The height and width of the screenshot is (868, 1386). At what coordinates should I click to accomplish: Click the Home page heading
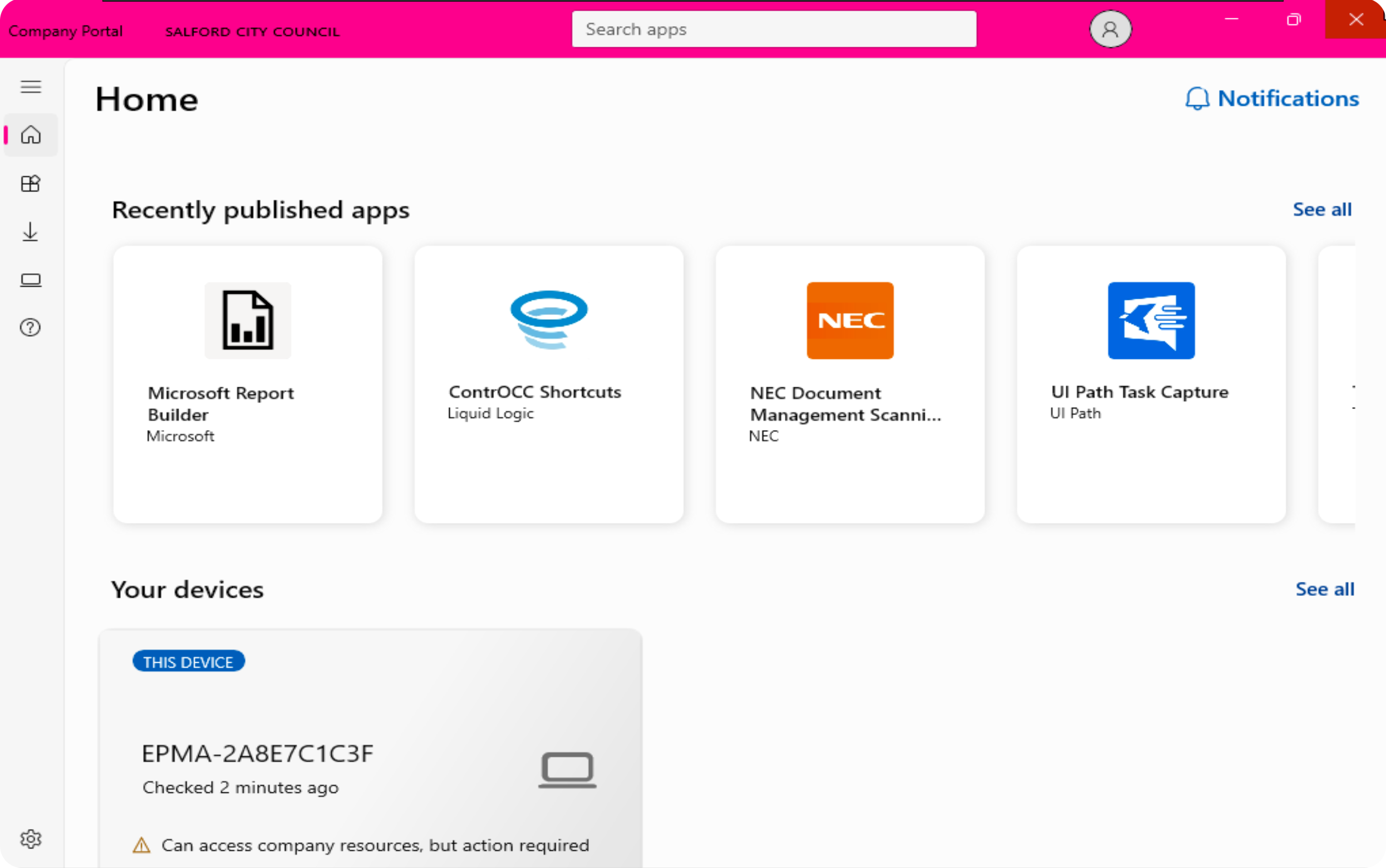click(147, 99)
